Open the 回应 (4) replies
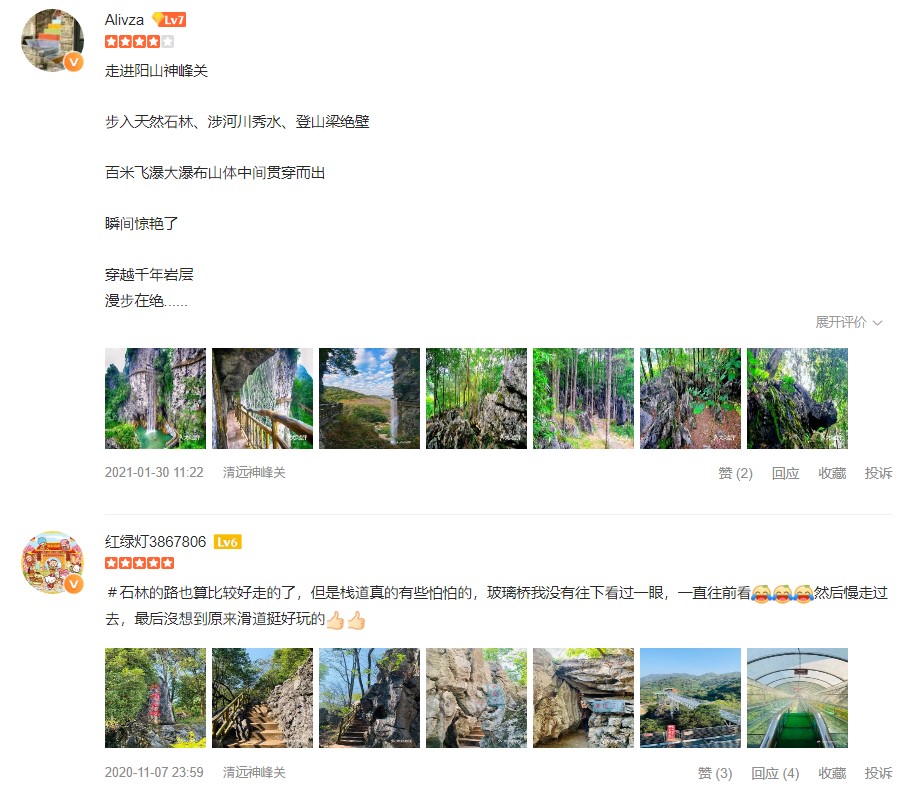This screenshot has width=911, height=794. click(x=775, y=773)
